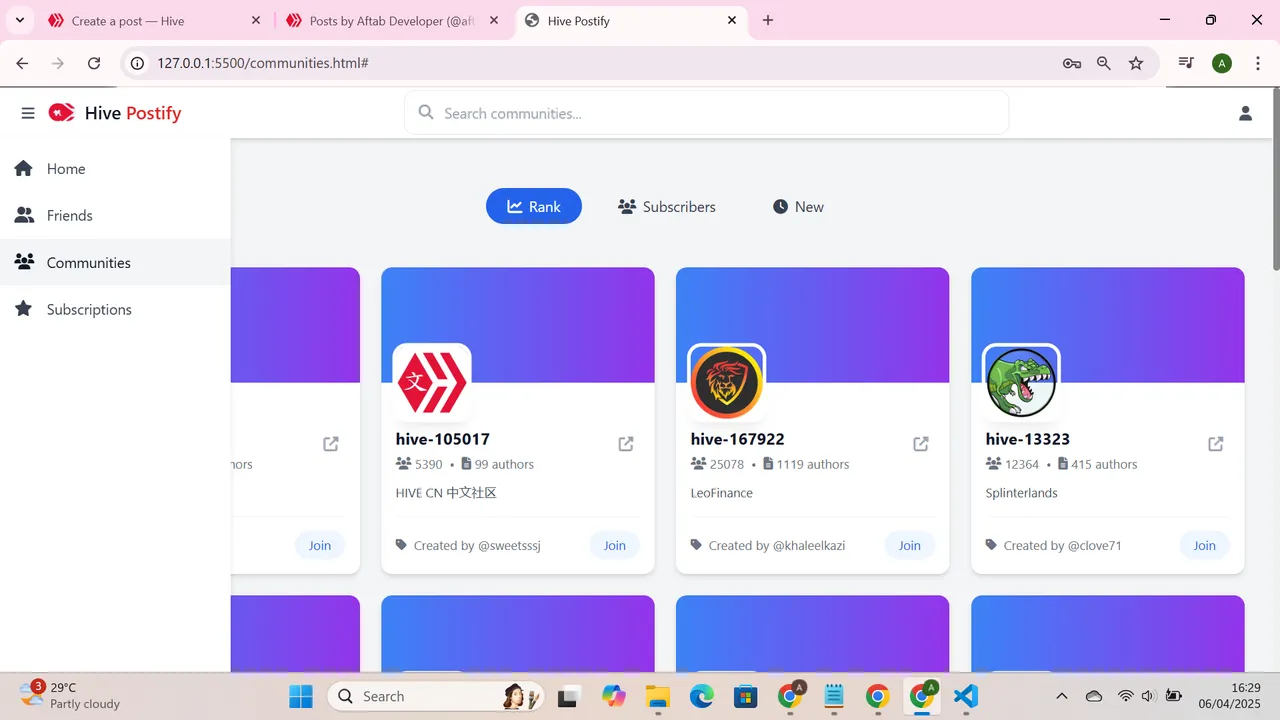
Task: Open weather widget 29°C
Action: 70,695
